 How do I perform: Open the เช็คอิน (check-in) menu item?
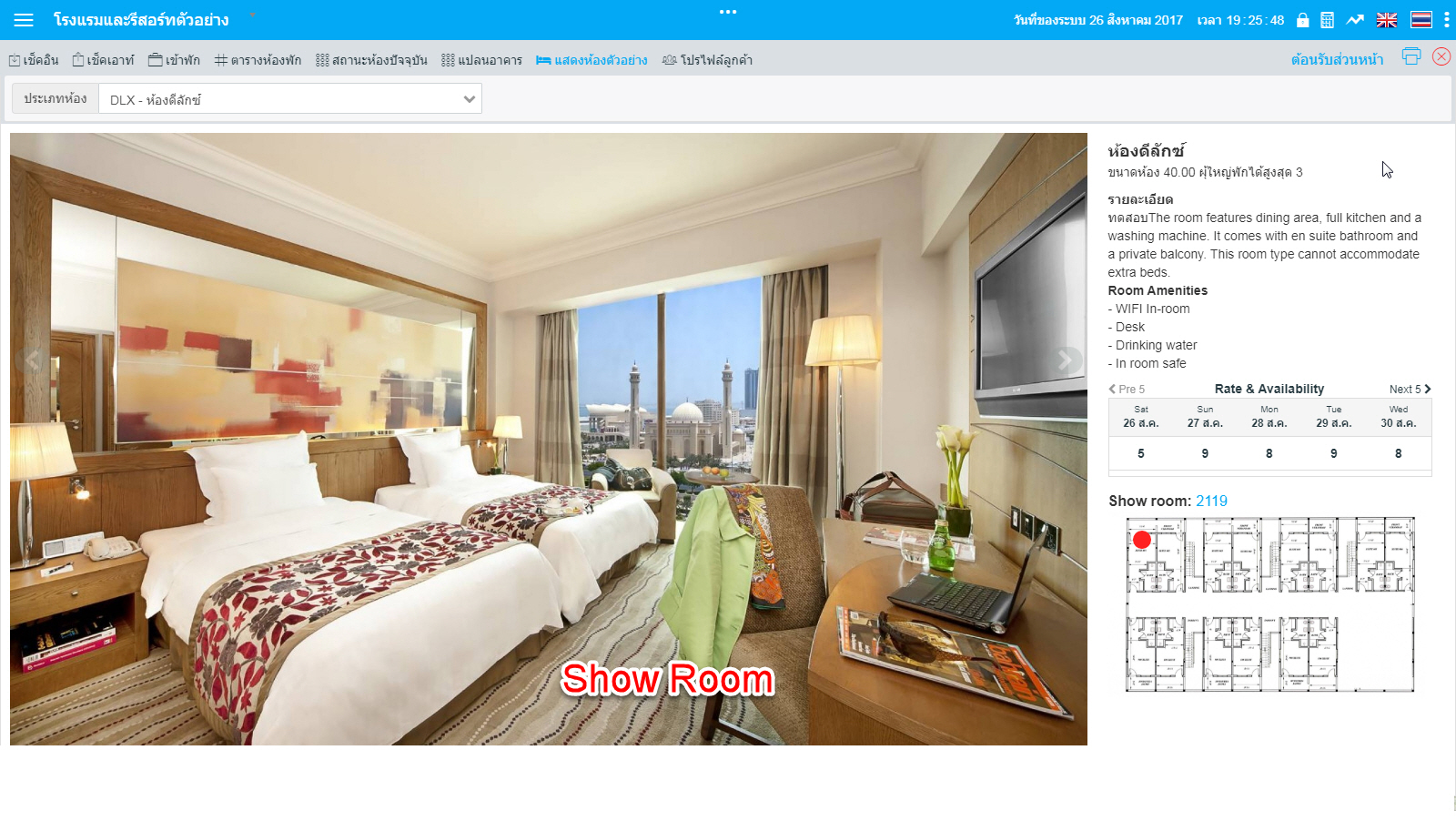click(x=34, y=60)
